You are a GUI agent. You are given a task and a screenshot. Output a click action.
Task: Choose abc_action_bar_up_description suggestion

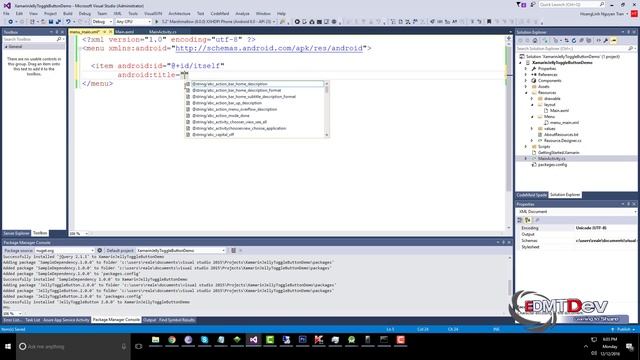227,103
